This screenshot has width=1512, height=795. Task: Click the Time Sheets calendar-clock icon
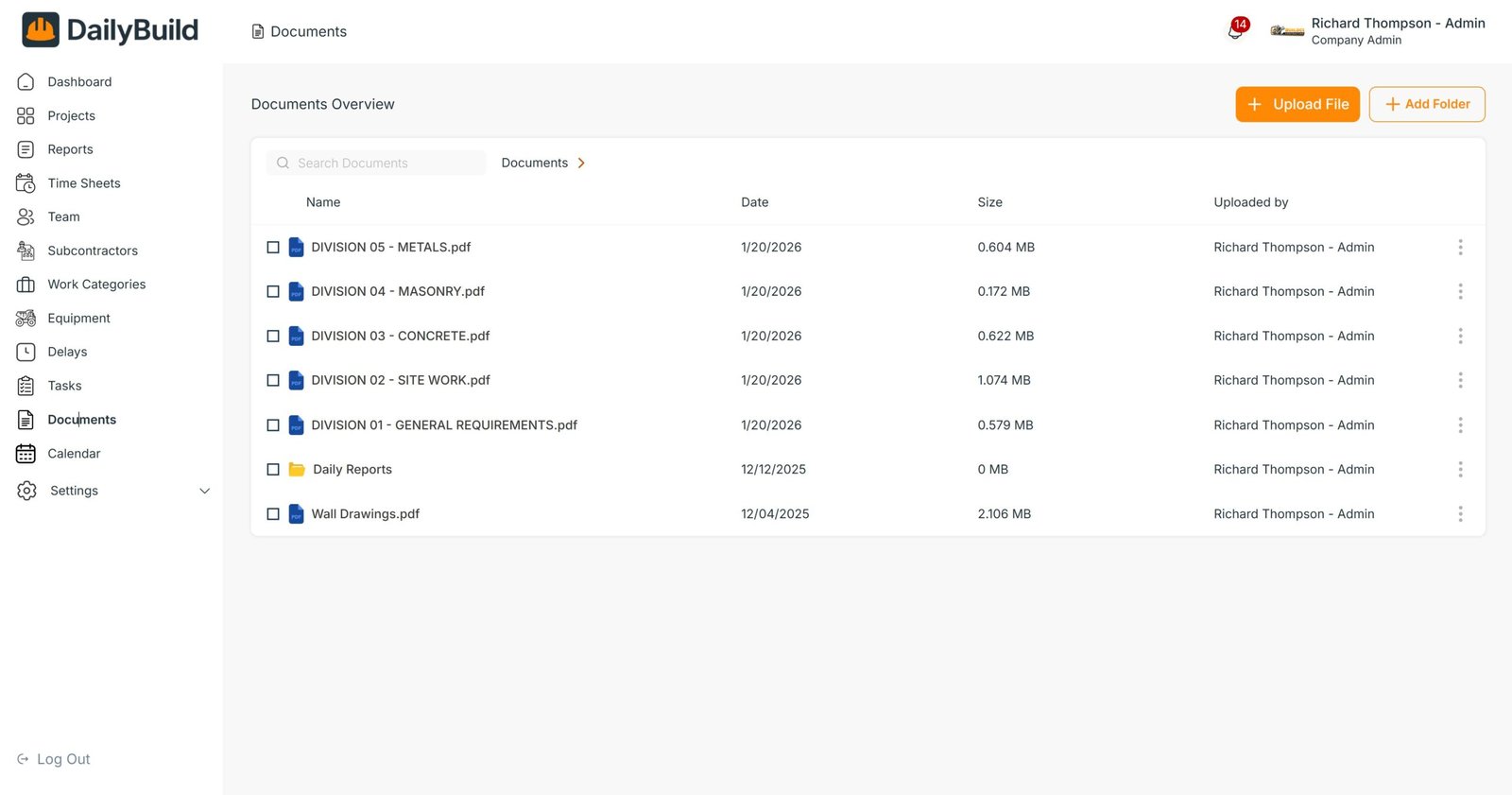(x=26, y=183)
